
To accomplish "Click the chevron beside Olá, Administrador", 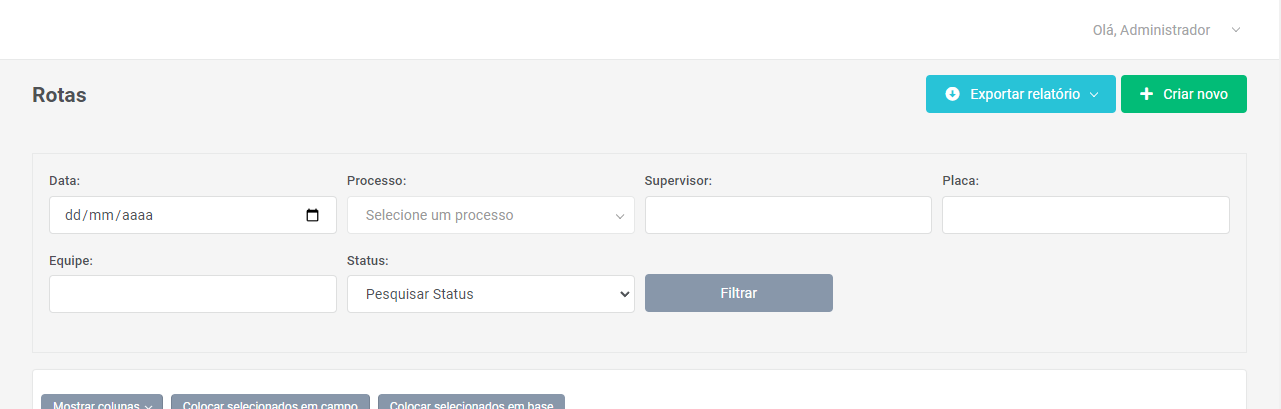I will point(1236,30).
